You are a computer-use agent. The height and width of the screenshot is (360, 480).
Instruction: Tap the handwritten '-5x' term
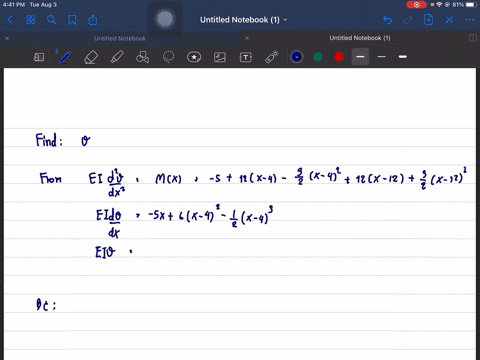coord(157,215)
